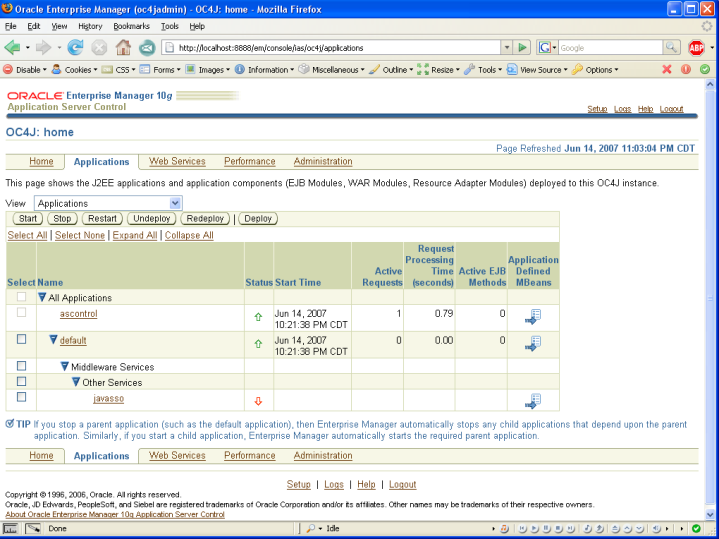The image size is (719, 539).
Task: Go back with the green Back arrow
Action: tap(12, 47)
